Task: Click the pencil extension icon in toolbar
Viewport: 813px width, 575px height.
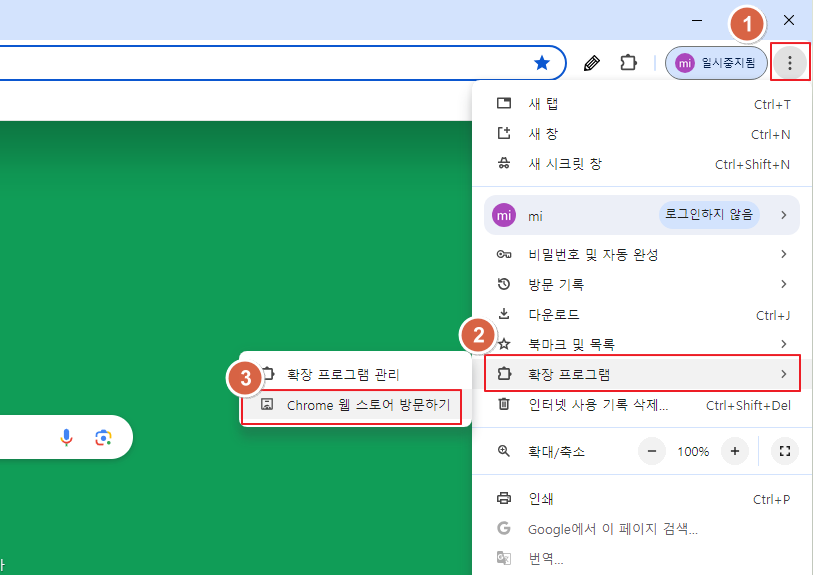Action: click(592, 63)
